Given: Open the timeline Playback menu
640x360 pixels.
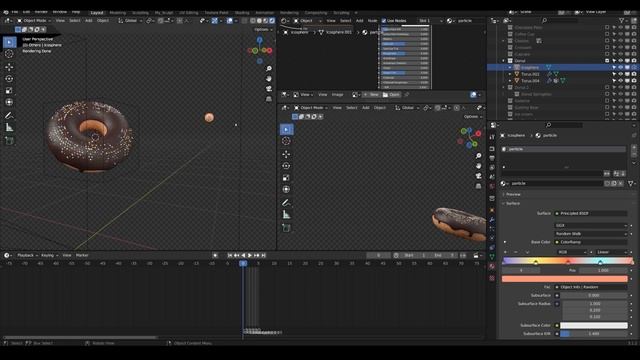Looking at the screenshot, I should tap(26, 256).
